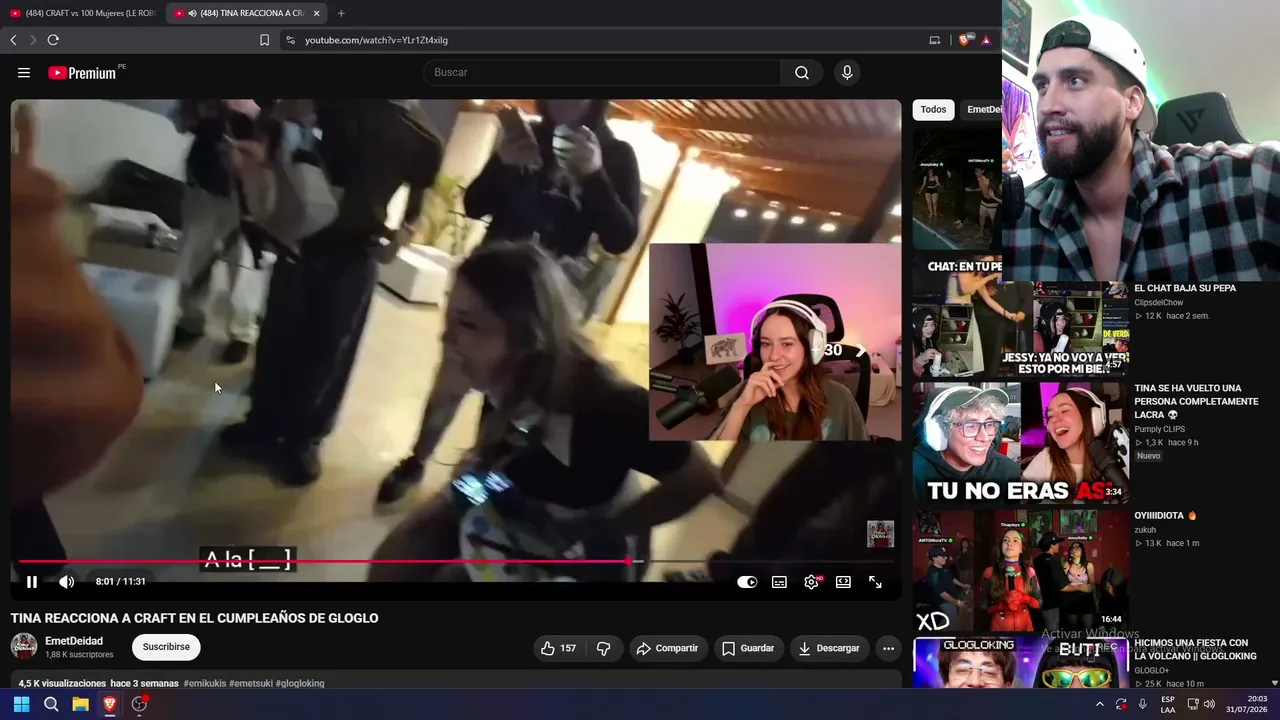
Task: Open the EmetDeidad channel name link
Action: point(74,641)
